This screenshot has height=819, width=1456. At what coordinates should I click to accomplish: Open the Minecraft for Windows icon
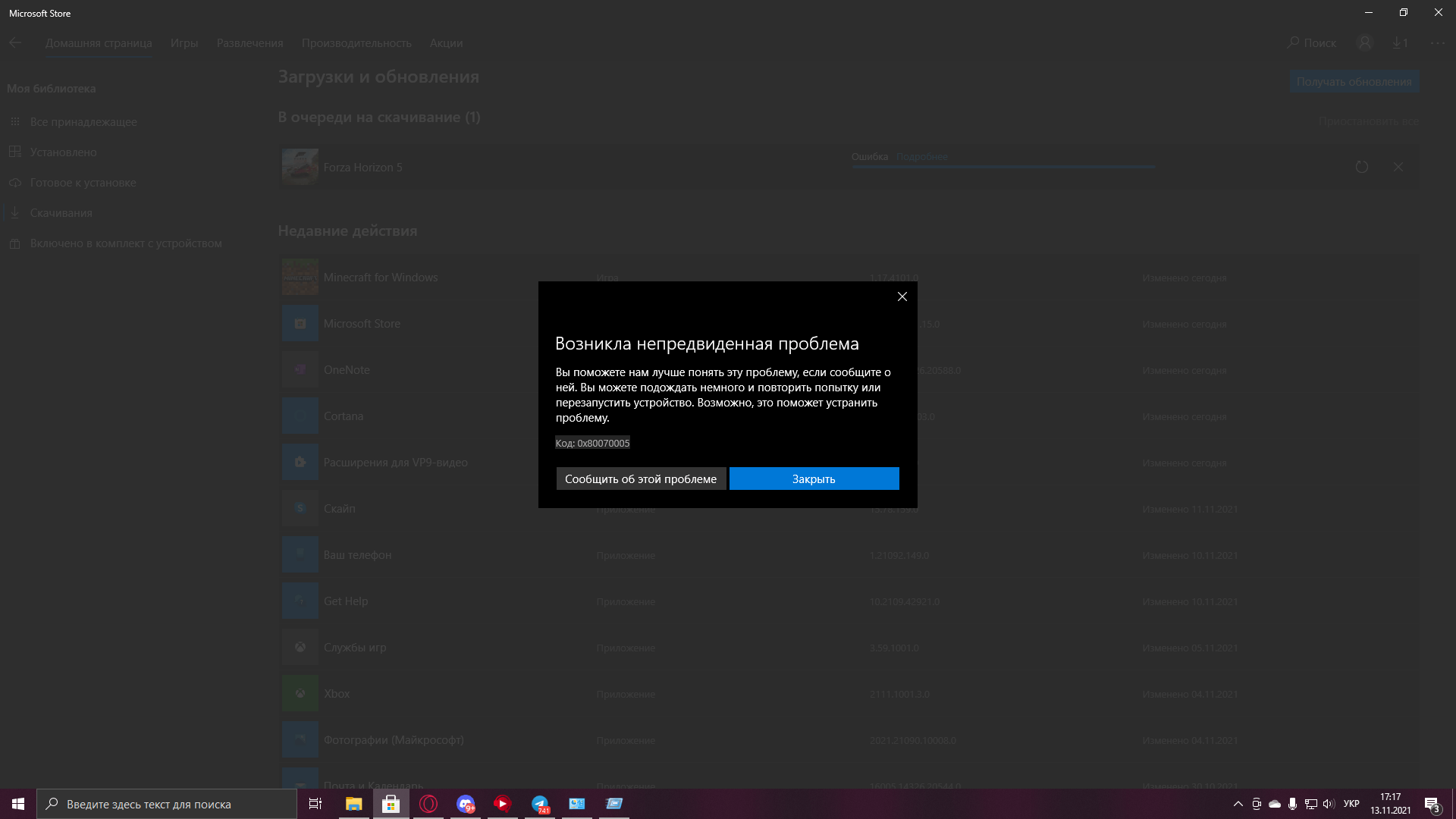tap(300, 278)
